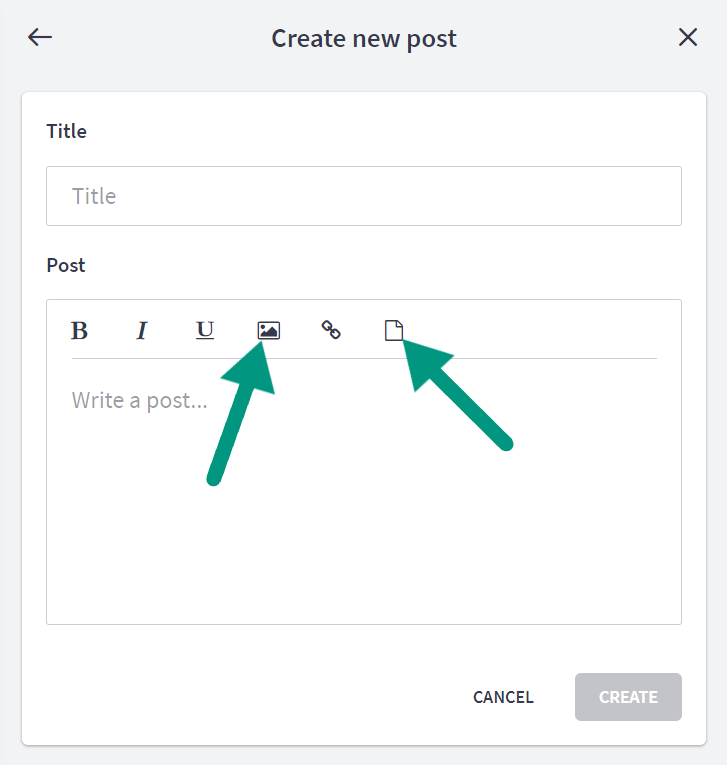
Task: Underline text using the U icon
Action: (204, 331)
